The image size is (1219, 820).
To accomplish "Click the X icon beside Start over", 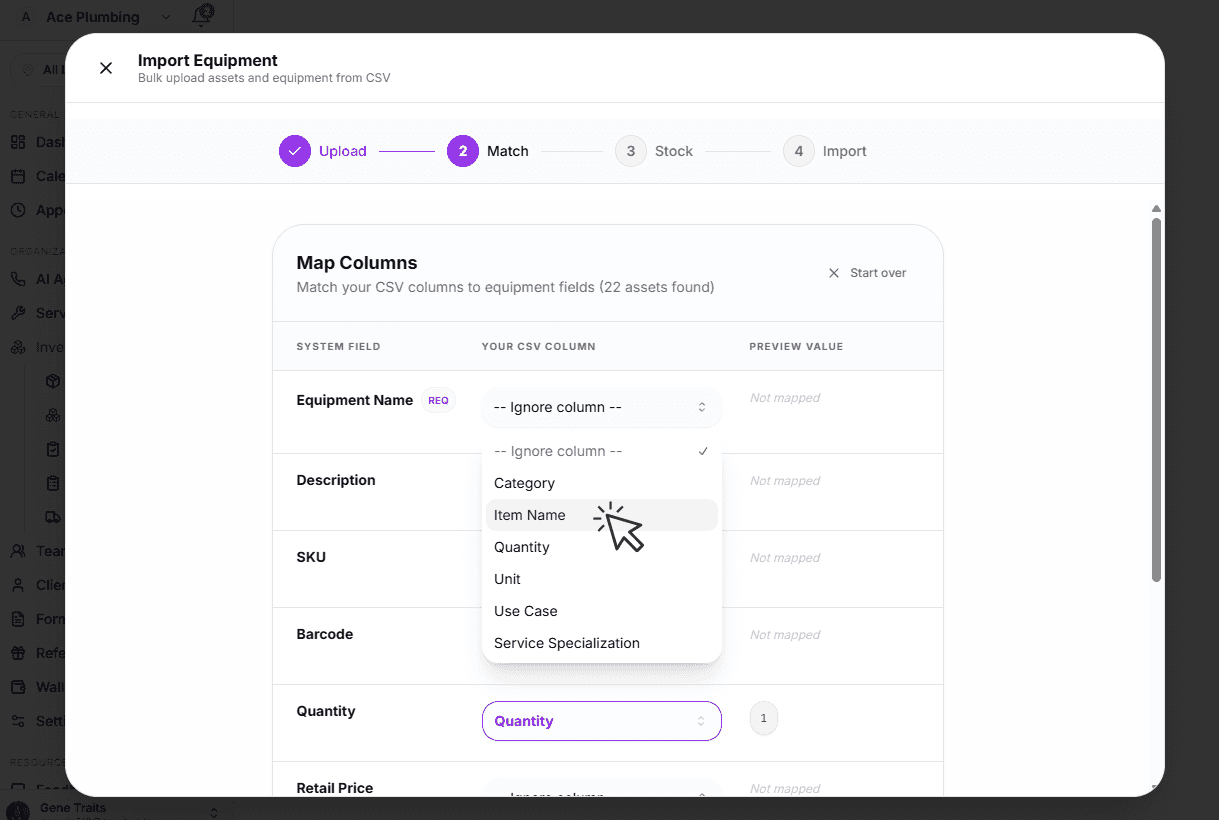I will (834, 273).
